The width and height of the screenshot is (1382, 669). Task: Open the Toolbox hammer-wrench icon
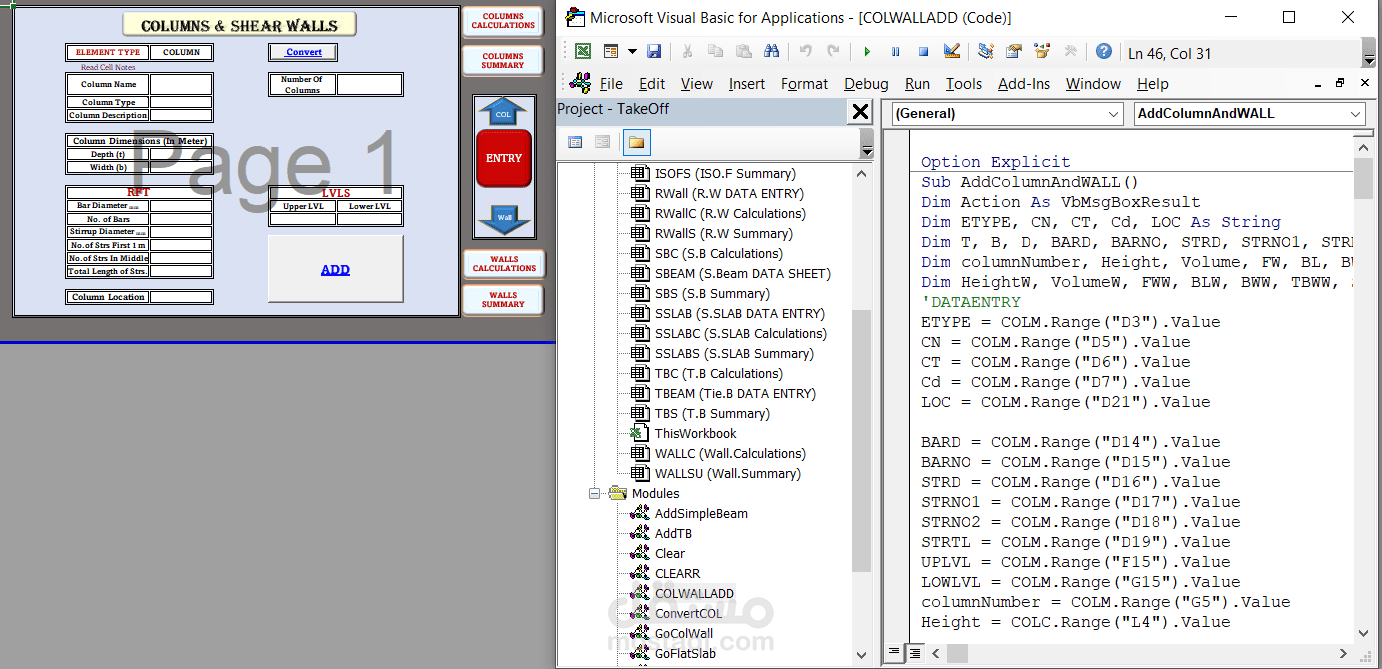coord(1070,51)
